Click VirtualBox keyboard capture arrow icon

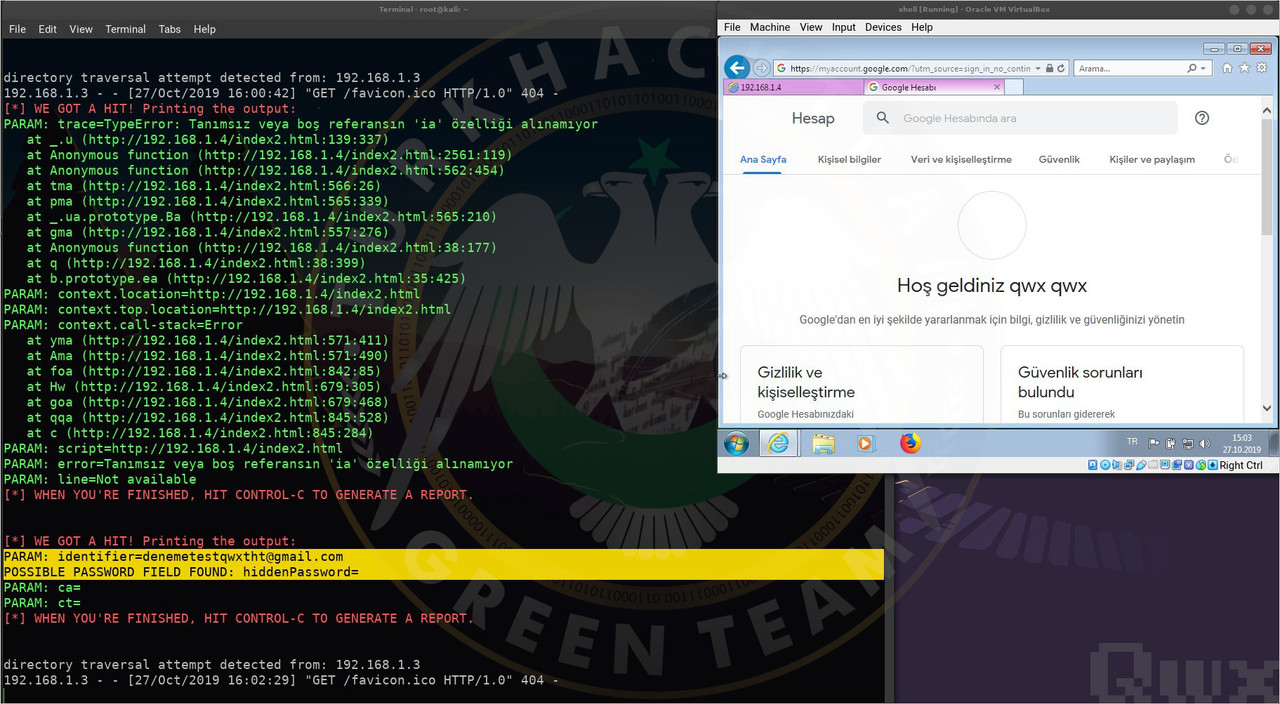(1212, 465)
